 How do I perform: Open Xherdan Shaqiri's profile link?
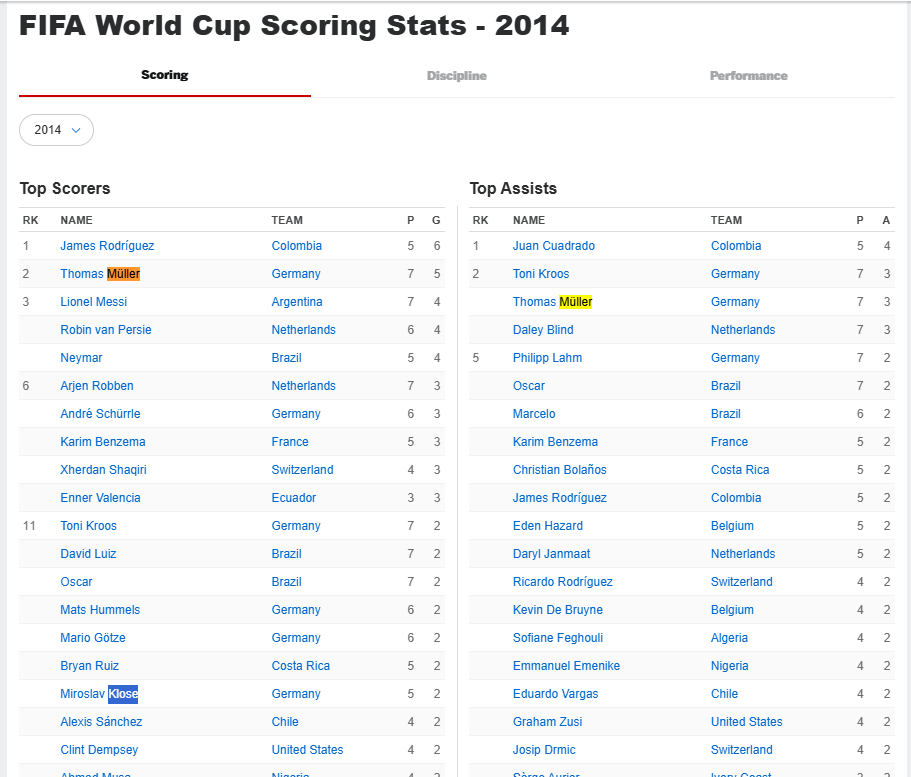coord(103,470)
